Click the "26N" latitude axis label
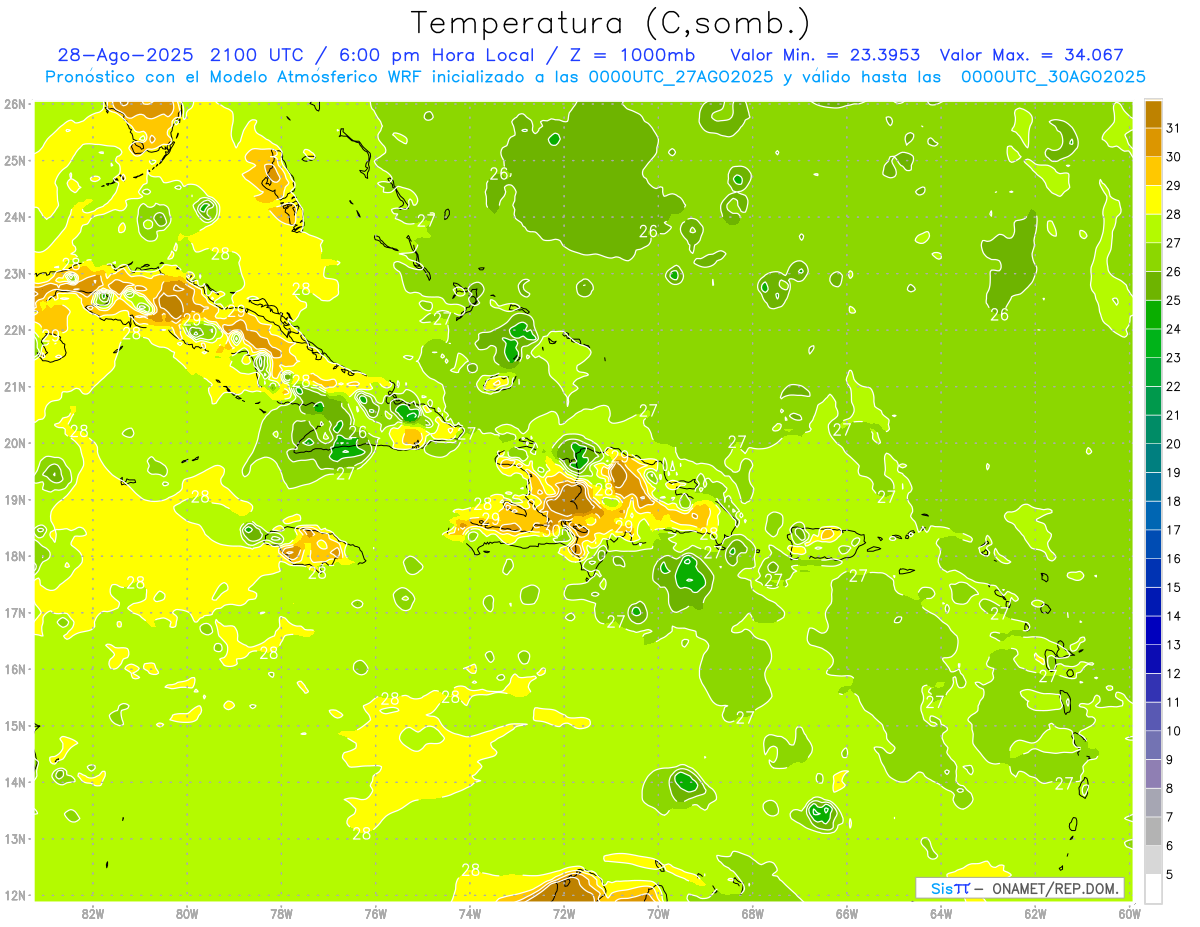Viewport: 1200px width, 927px height. pyautogui.click(x=15, y=104)
